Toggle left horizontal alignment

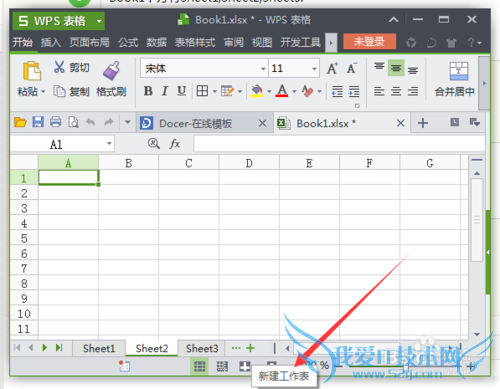click(379, 91)
